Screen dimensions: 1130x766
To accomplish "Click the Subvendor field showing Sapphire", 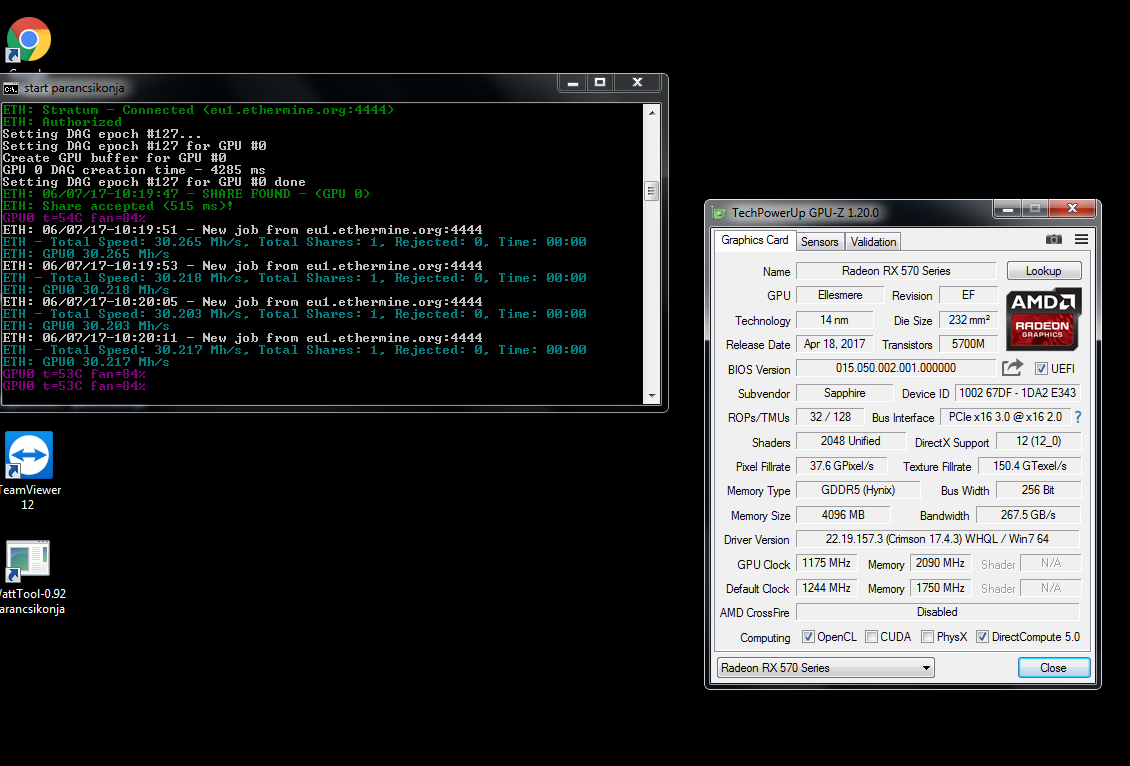I will pos(844,393).
